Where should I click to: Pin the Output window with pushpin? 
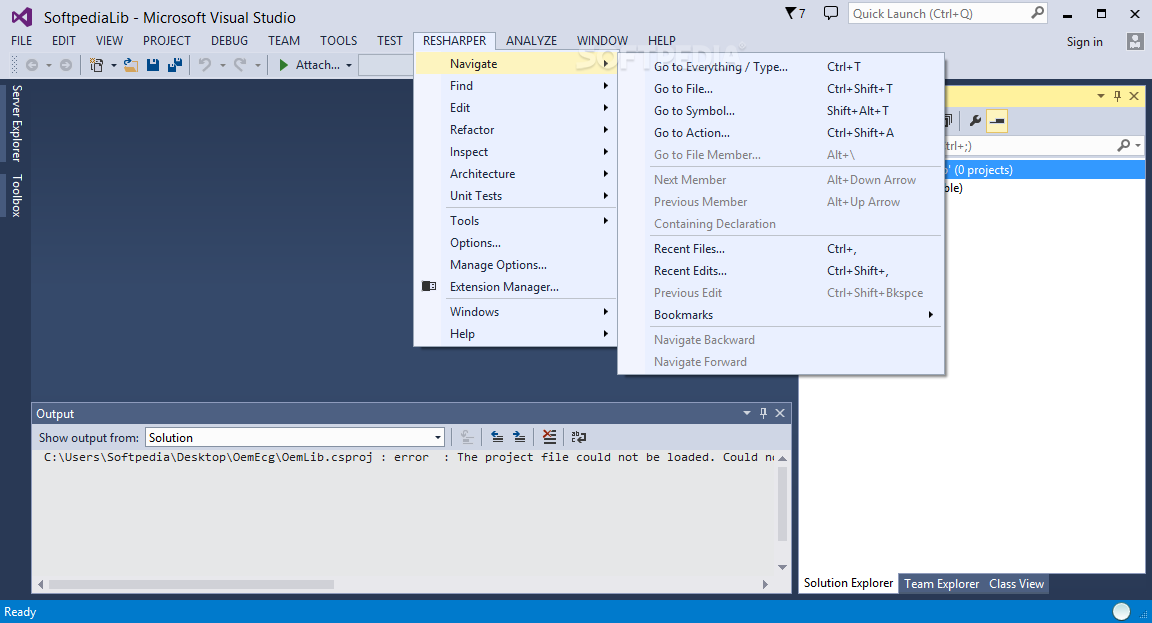(763, 414)
